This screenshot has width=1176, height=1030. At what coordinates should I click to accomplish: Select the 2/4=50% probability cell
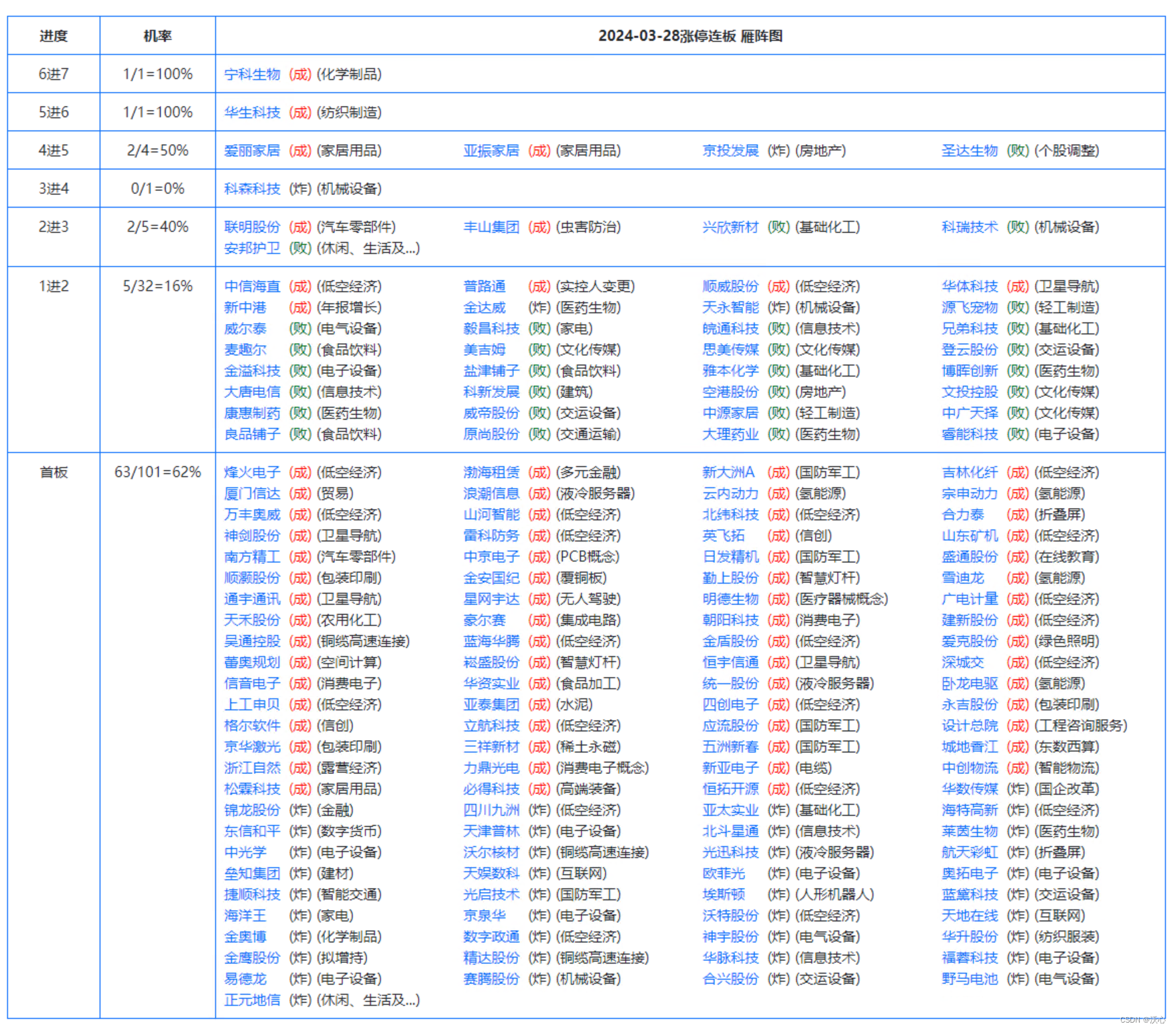(x=157, y=151)
